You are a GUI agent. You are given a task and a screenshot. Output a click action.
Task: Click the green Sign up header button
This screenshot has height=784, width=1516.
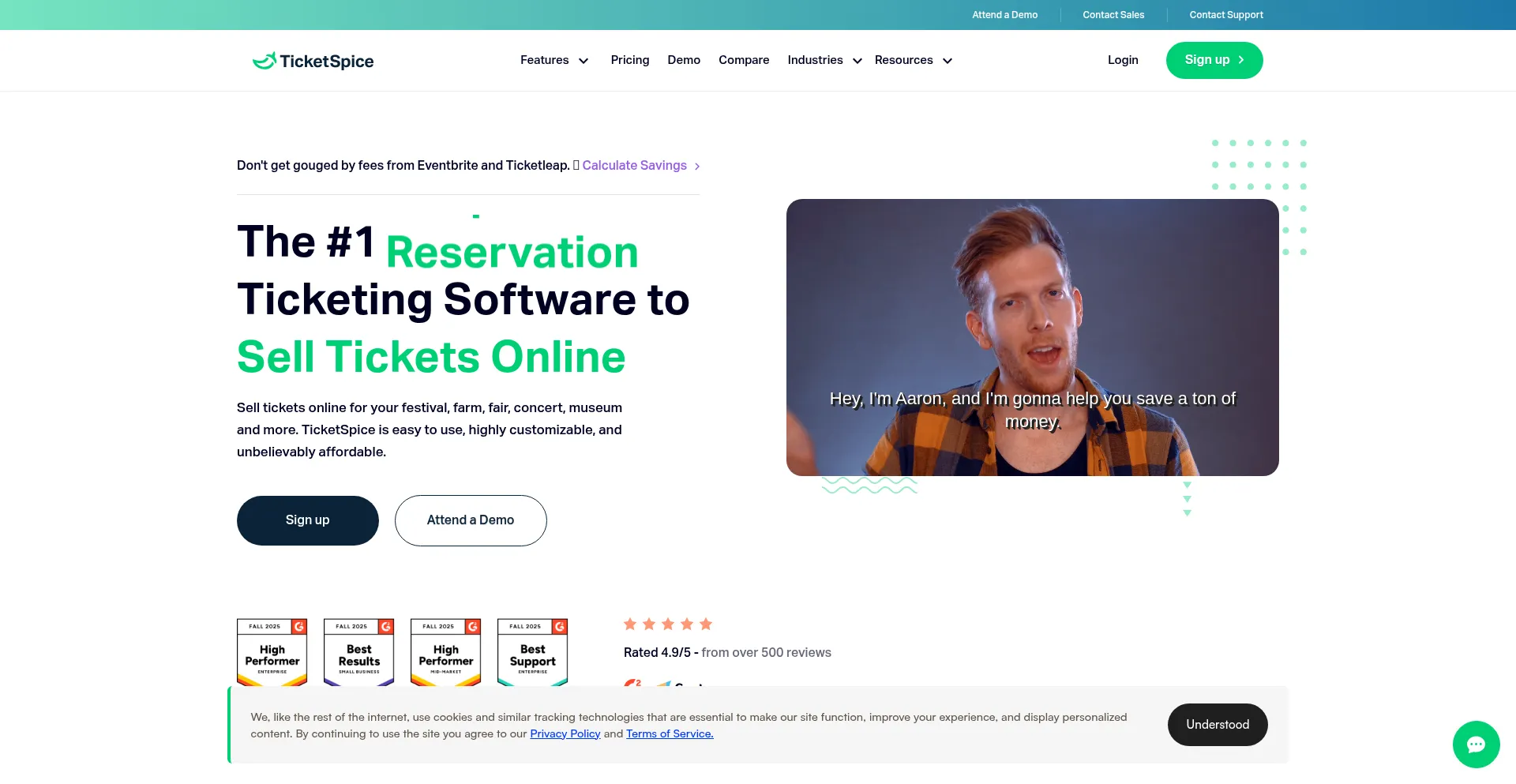1214,60
